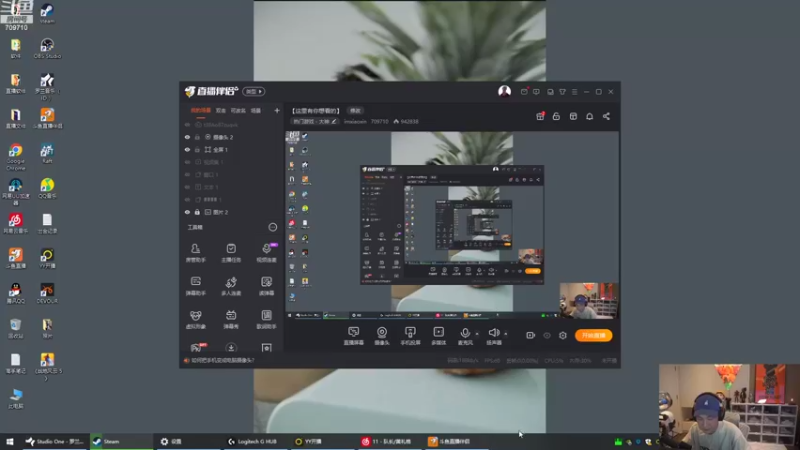
Task: Open streaming settings gear
Action: pos(563,335)
